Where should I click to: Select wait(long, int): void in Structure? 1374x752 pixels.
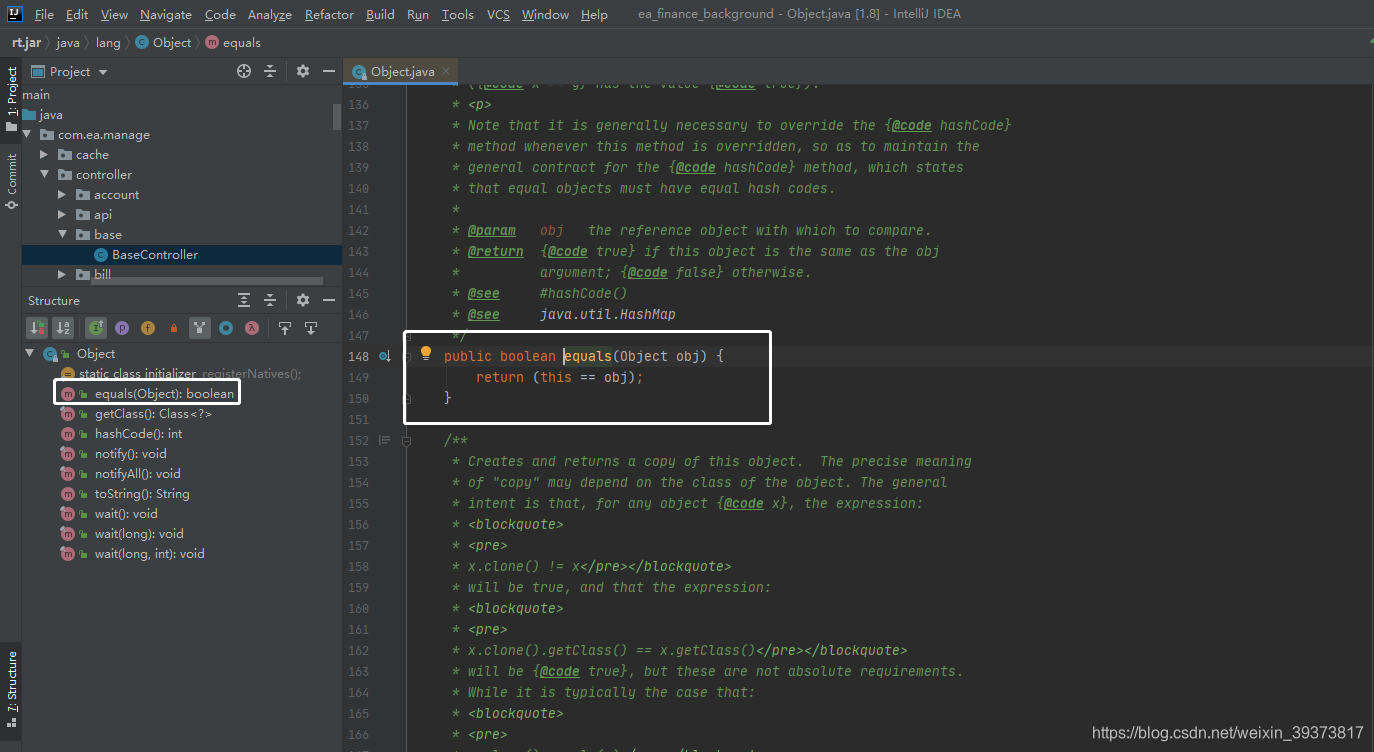click(x=150, y=554)
